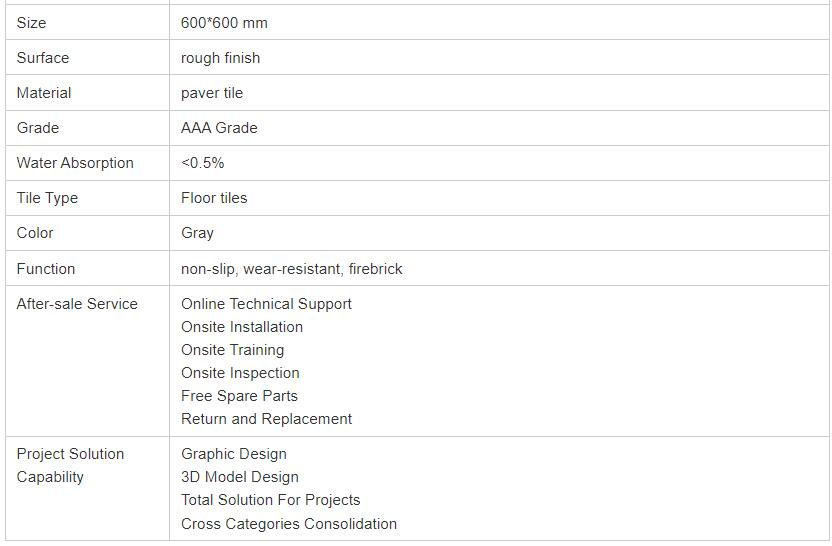Click the "Floor tiles" tile type value
This screenshot has width=832, height=546.
[214, 198]
